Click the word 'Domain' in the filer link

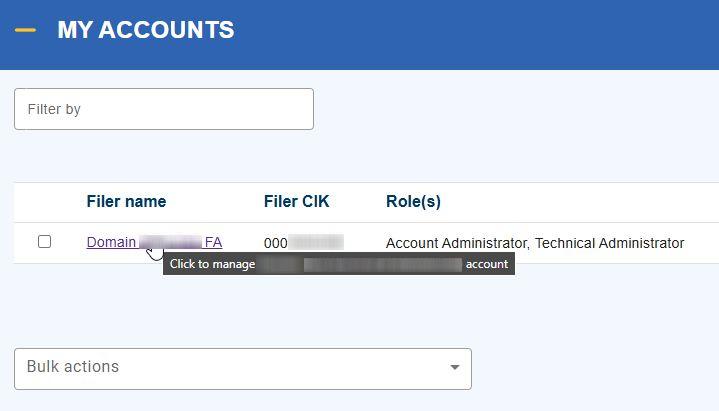click(111, 242)
